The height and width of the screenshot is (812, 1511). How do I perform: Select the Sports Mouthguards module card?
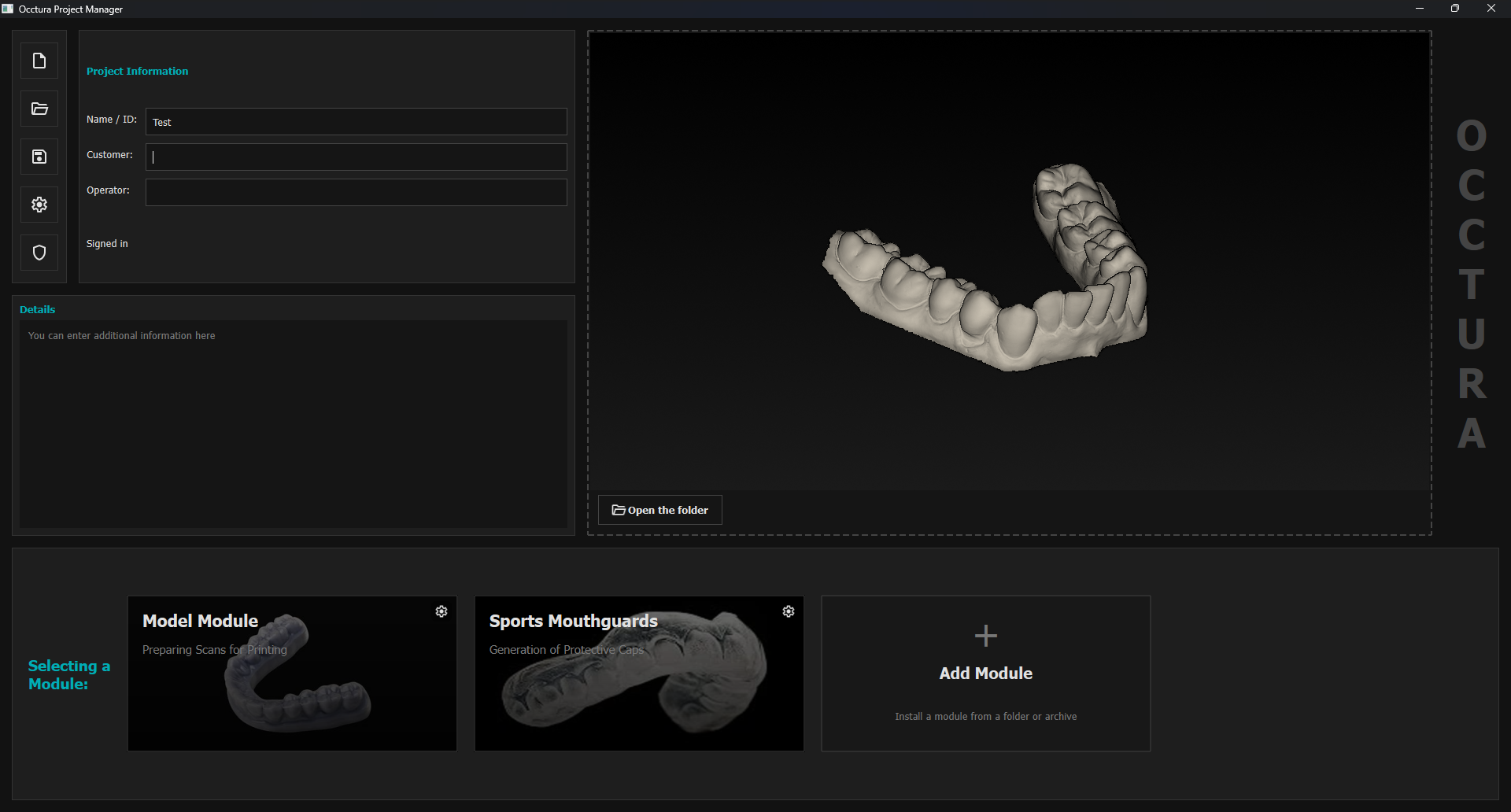pyautogui.click(x=639, y=673)
